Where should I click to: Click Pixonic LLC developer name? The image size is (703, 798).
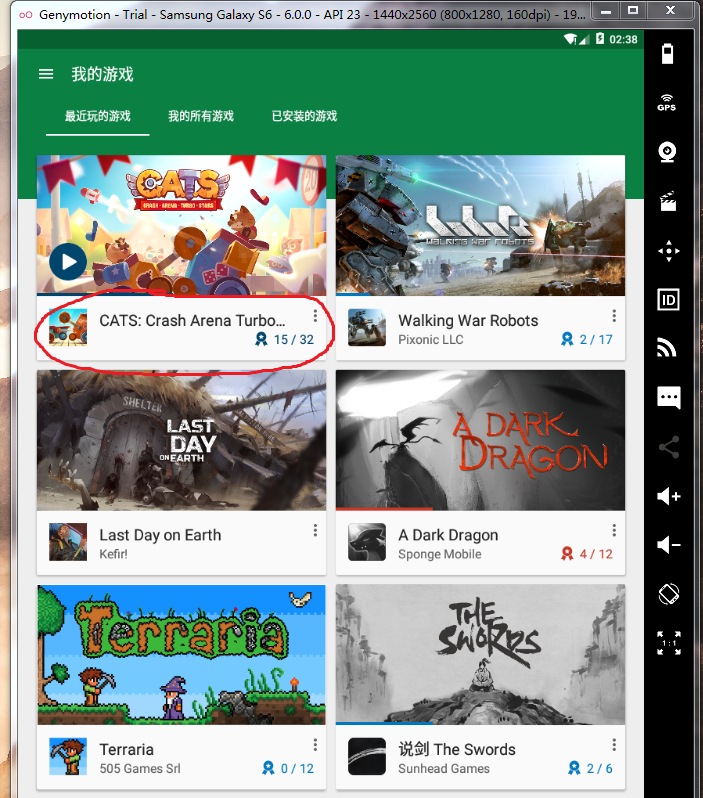(x=431, y=340)
